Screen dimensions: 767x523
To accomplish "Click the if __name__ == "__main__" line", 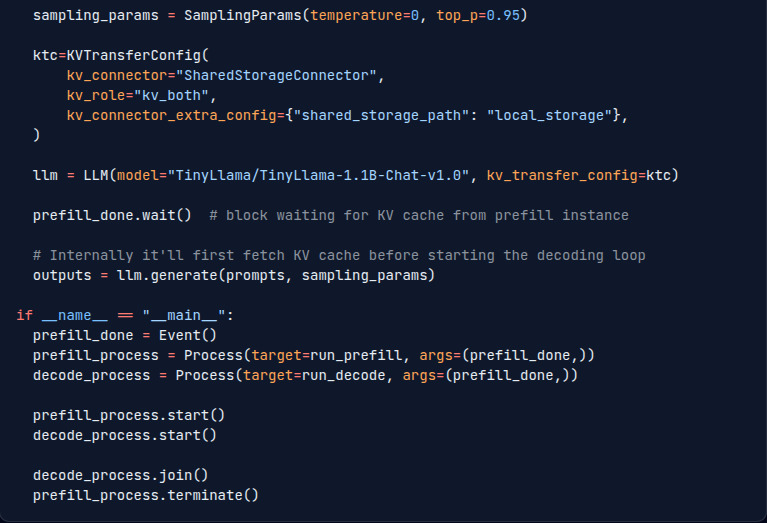I will pos(125,316).
